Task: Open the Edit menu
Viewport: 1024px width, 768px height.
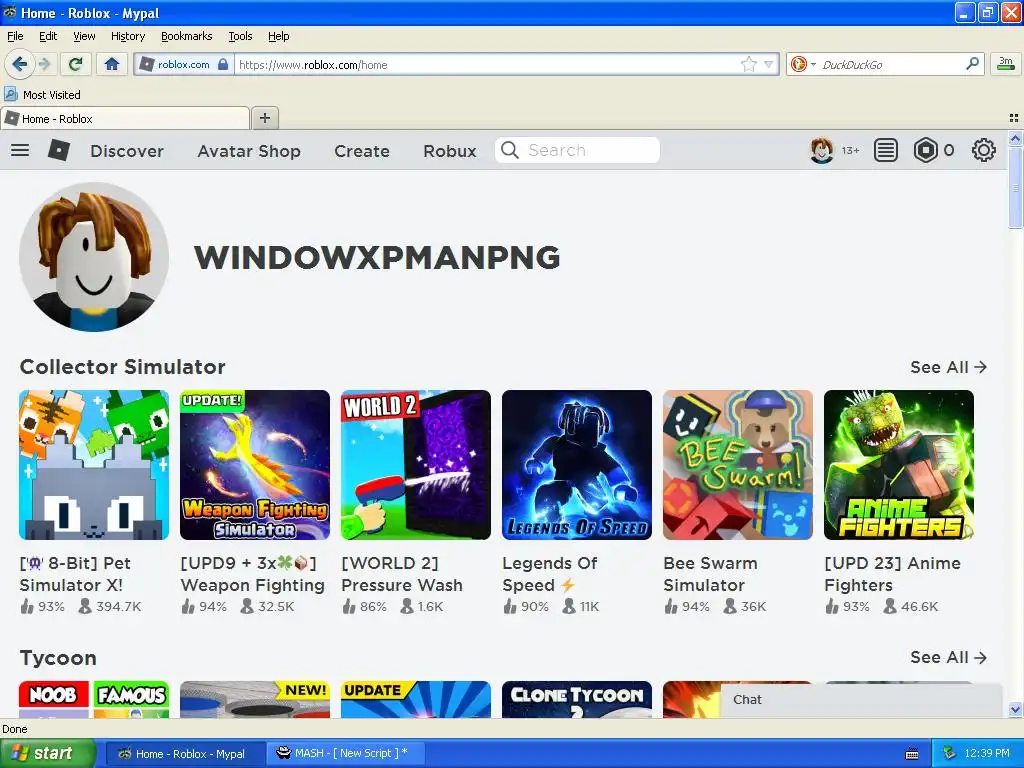Action: 48,36
